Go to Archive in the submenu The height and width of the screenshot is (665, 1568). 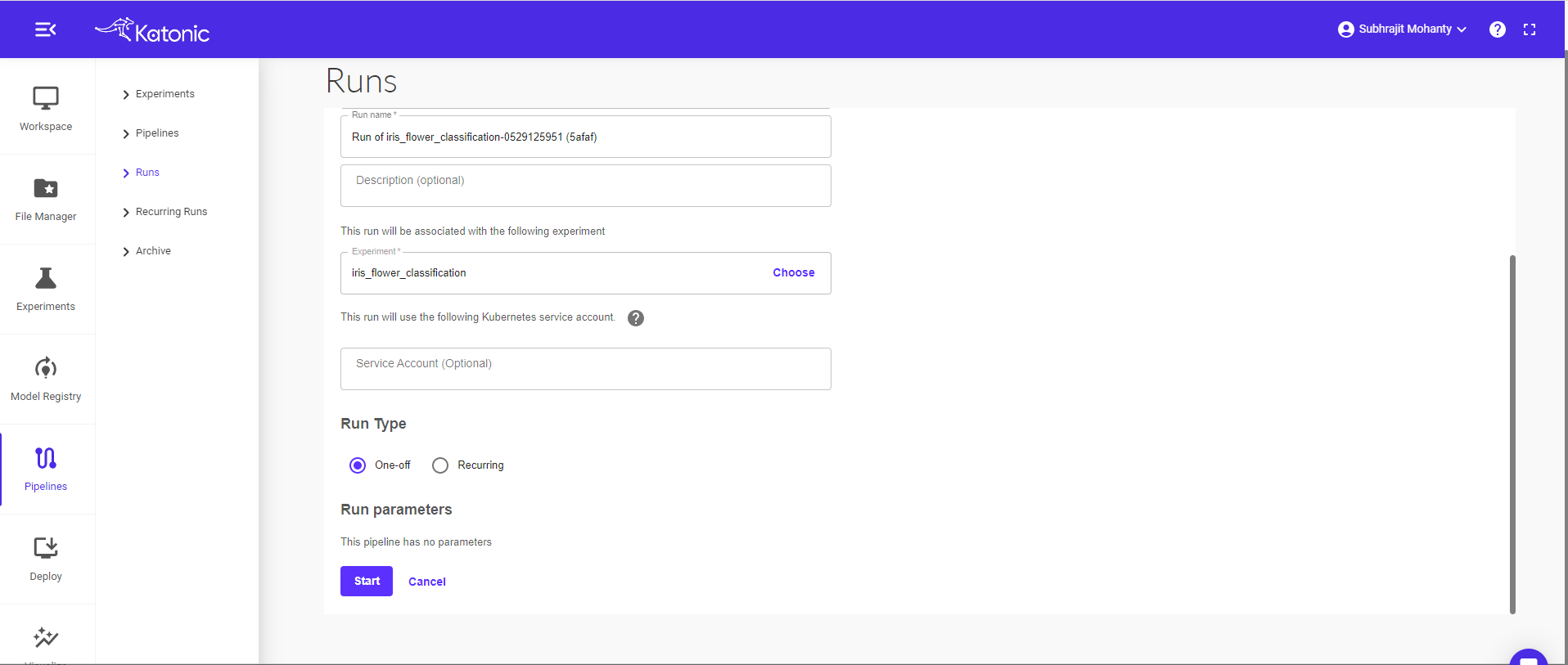click(x=153, y=251)
